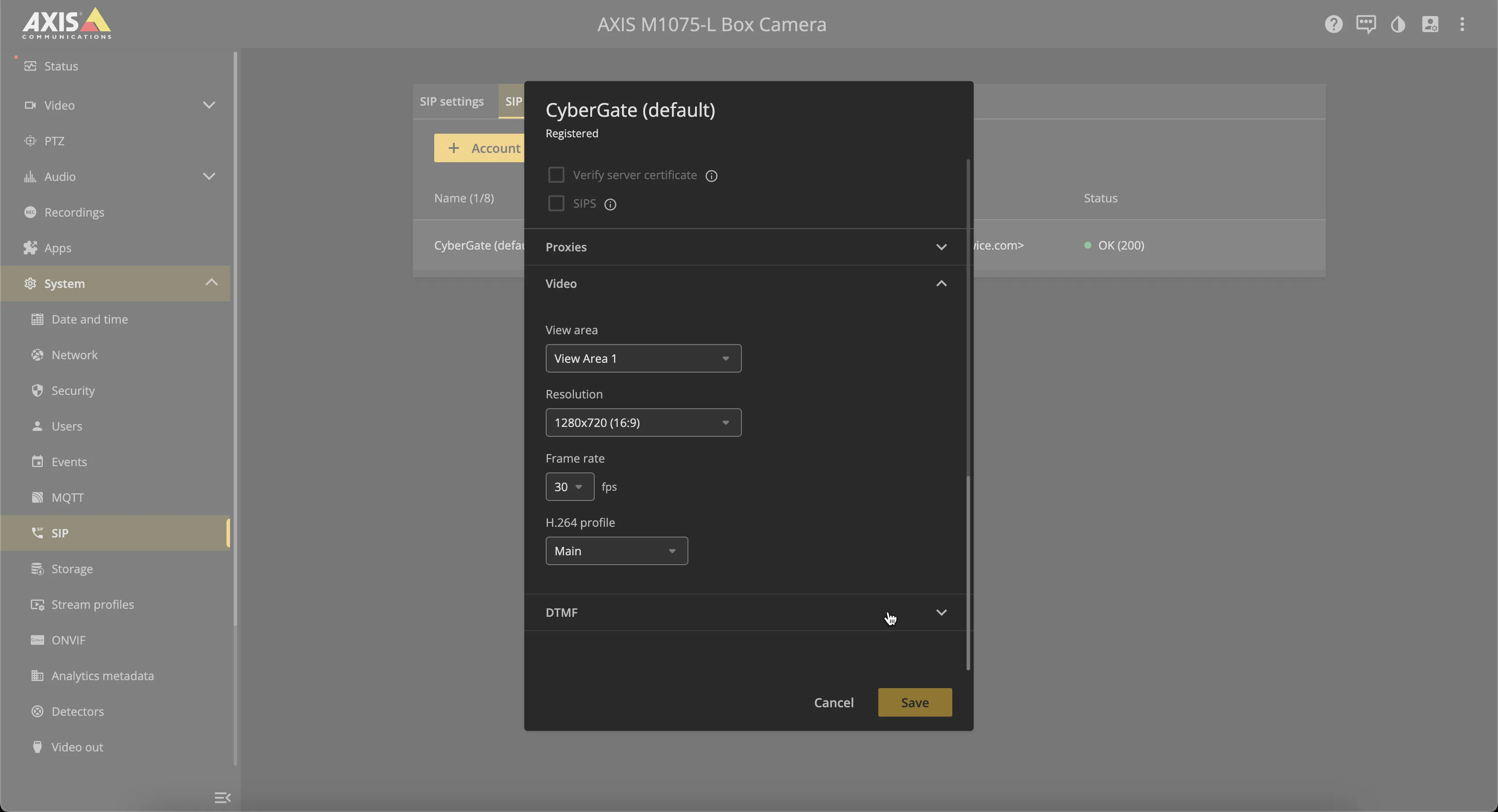Click the MQTT feed icon

point(37,497)
